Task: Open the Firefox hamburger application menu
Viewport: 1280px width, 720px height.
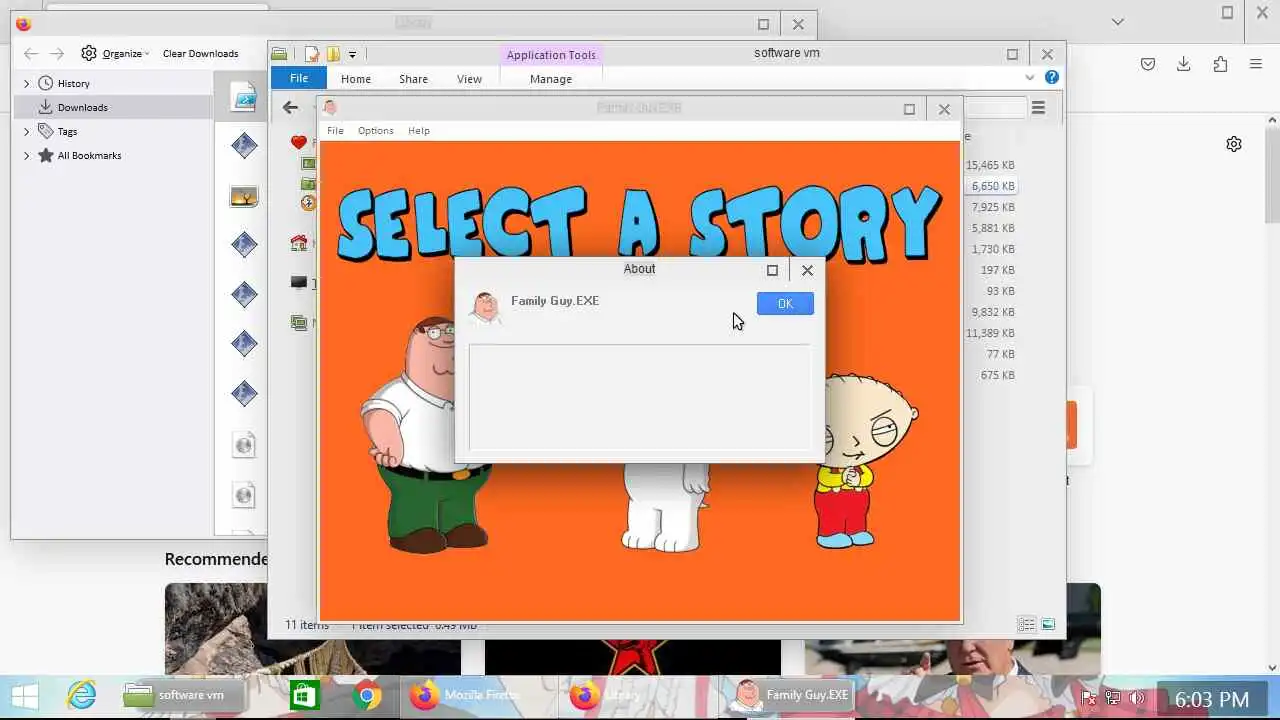Action: (x=1256, y=64)
